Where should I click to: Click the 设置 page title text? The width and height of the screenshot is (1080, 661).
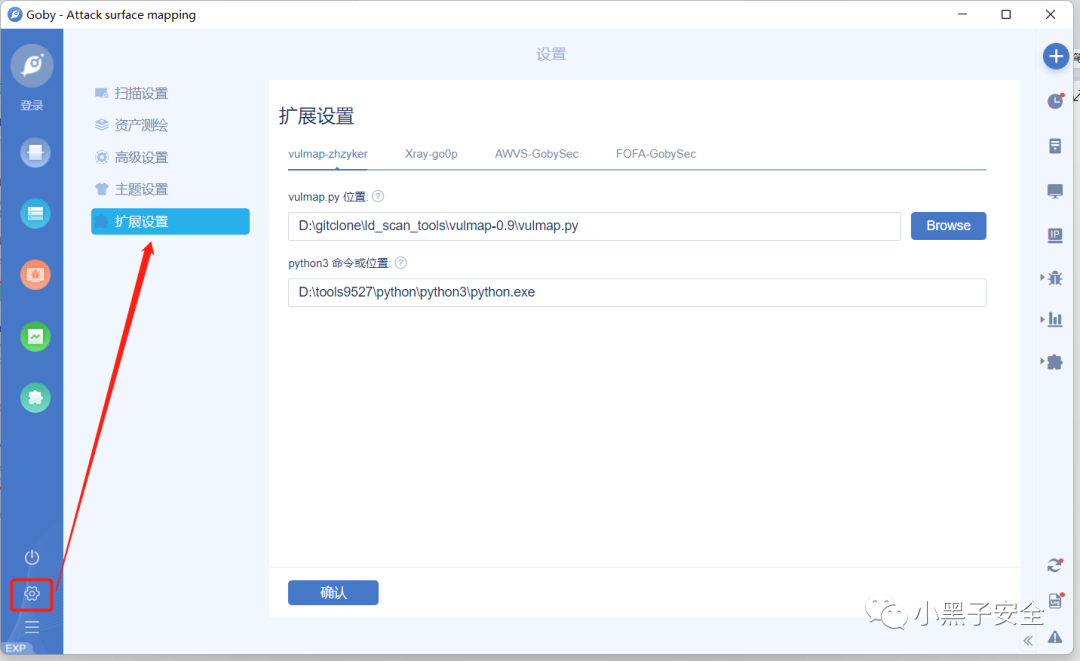pos(551,54)
